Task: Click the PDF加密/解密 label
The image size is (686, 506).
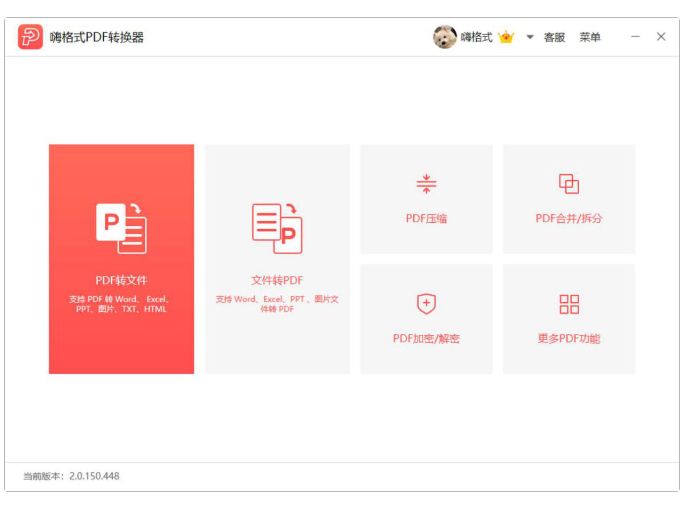Action: pos(426,338)
